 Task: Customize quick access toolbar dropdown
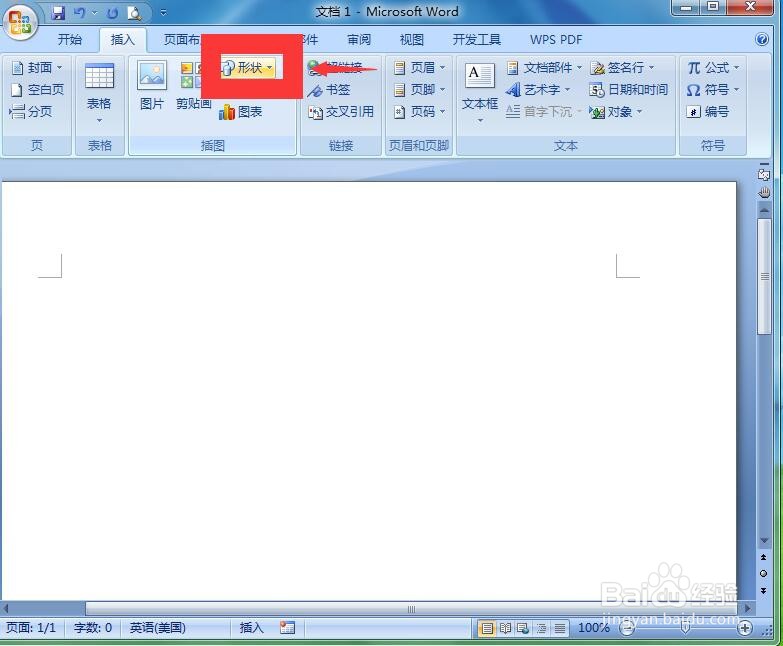point(163,12)
